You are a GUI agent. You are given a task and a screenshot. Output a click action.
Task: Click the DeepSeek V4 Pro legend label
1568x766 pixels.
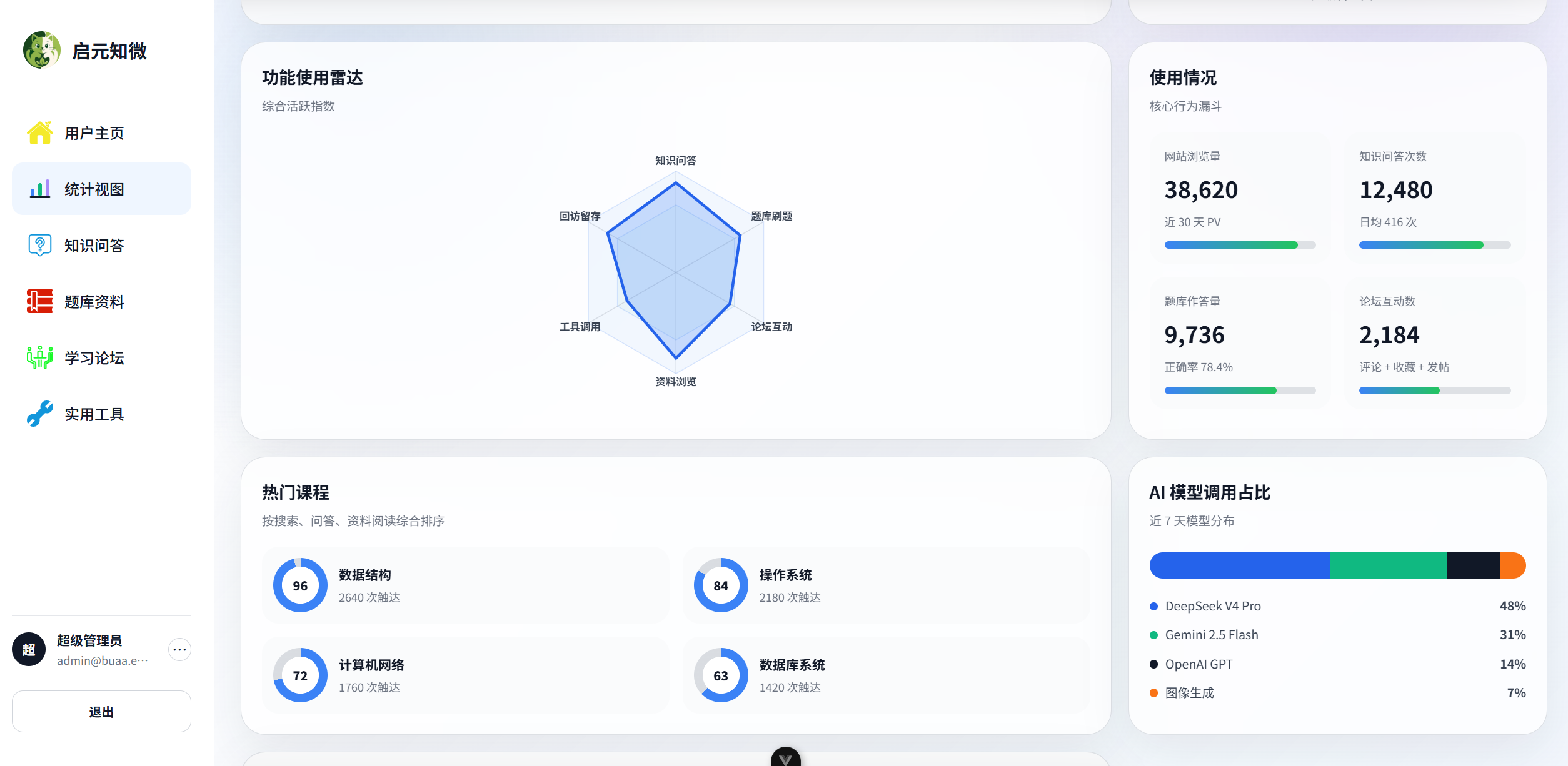[x=1213, y=606]
